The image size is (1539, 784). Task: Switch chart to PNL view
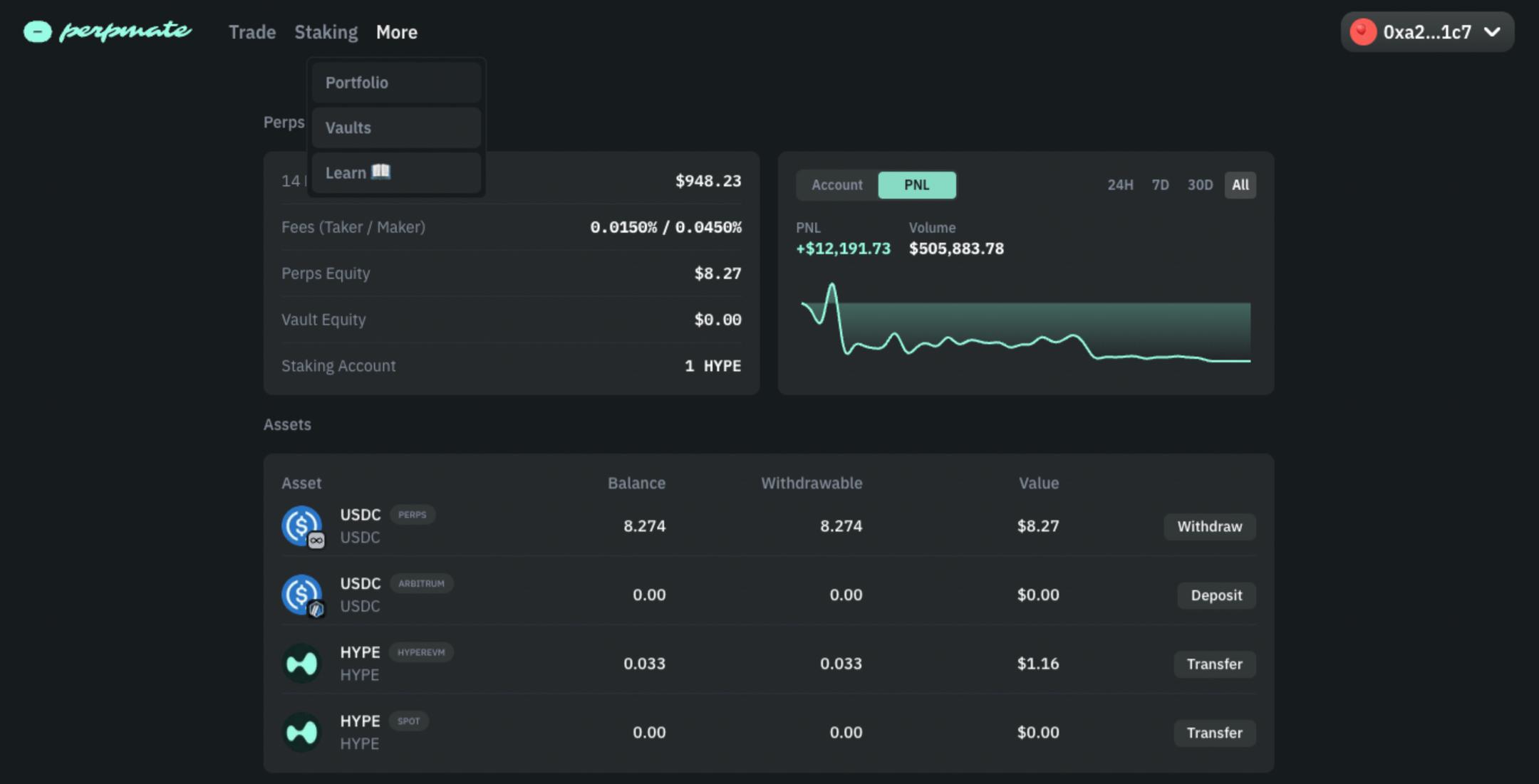(x=917, y=185)
